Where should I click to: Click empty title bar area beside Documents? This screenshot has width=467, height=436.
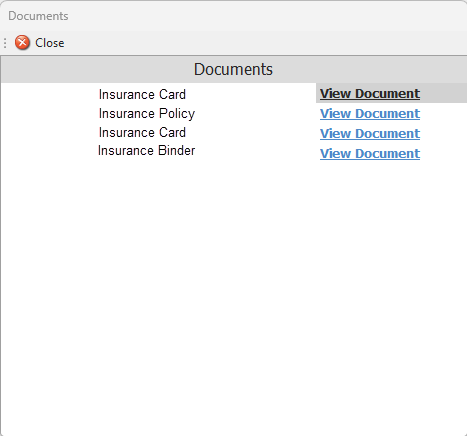click(267, 16)
